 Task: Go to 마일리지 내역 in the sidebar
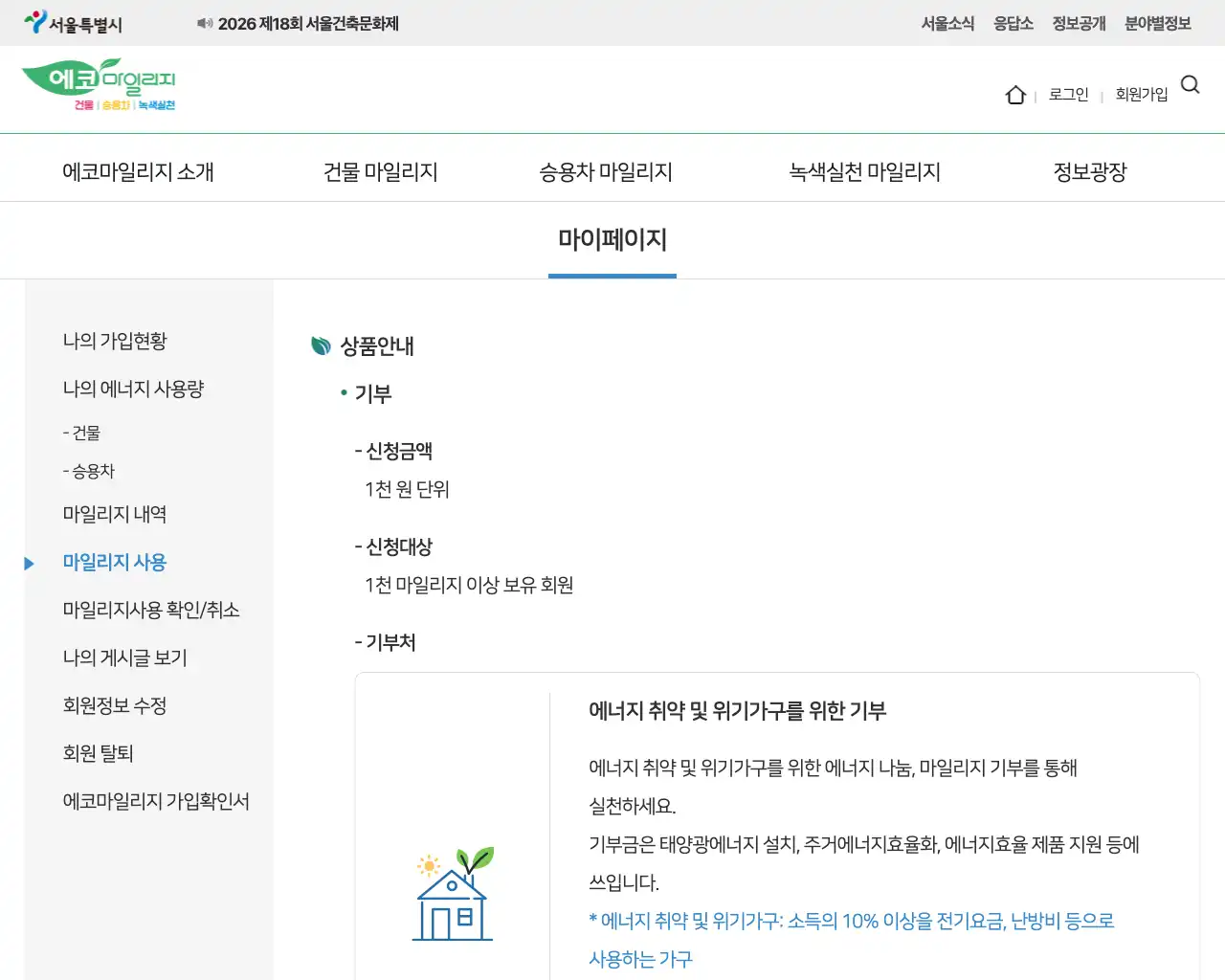pyautogui.click(x=115, y=514)
